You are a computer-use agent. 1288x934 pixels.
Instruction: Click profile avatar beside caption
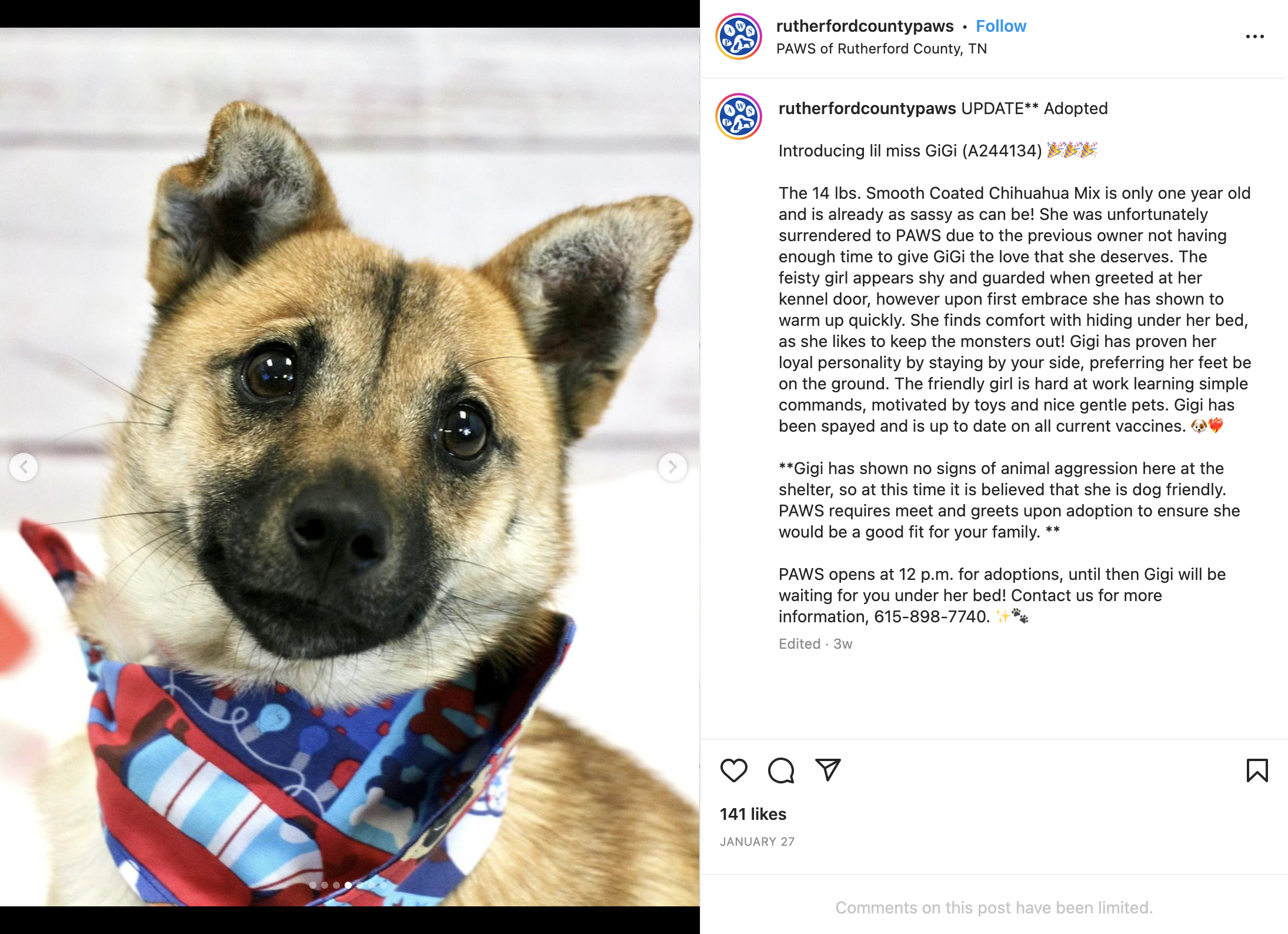(x=738, y=116)
